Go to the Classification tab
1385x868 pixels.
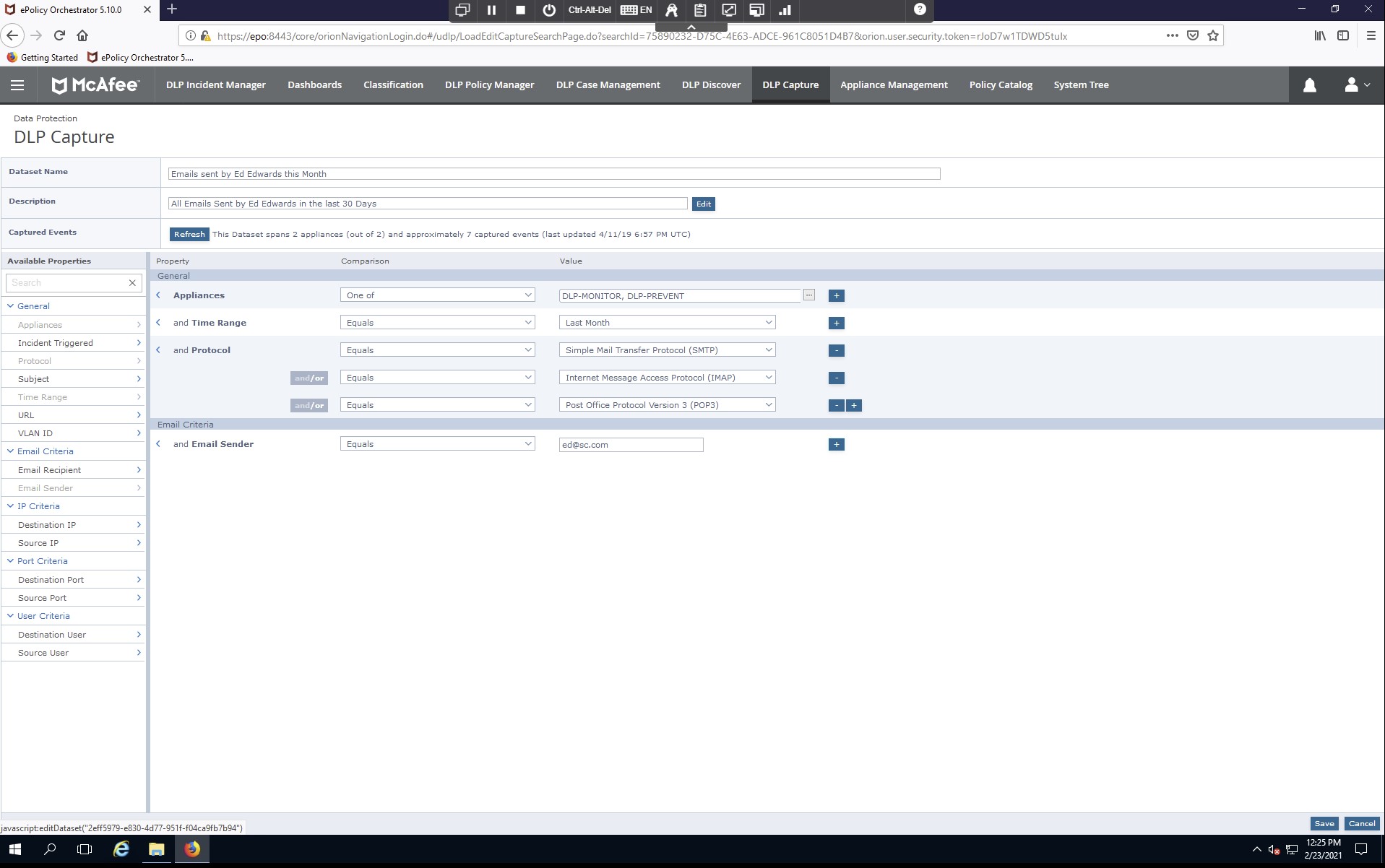[393, 85]
